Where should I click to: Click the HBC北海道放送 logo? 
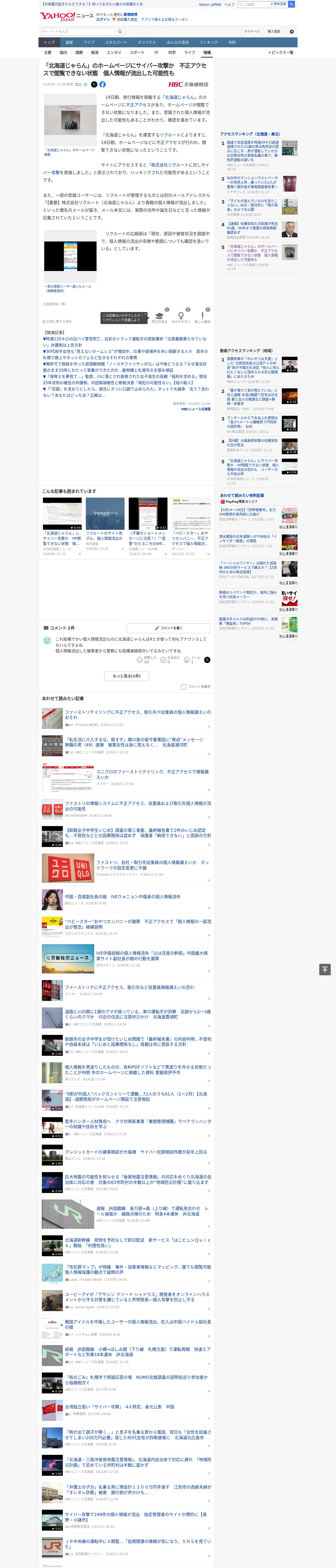(188, 85)
